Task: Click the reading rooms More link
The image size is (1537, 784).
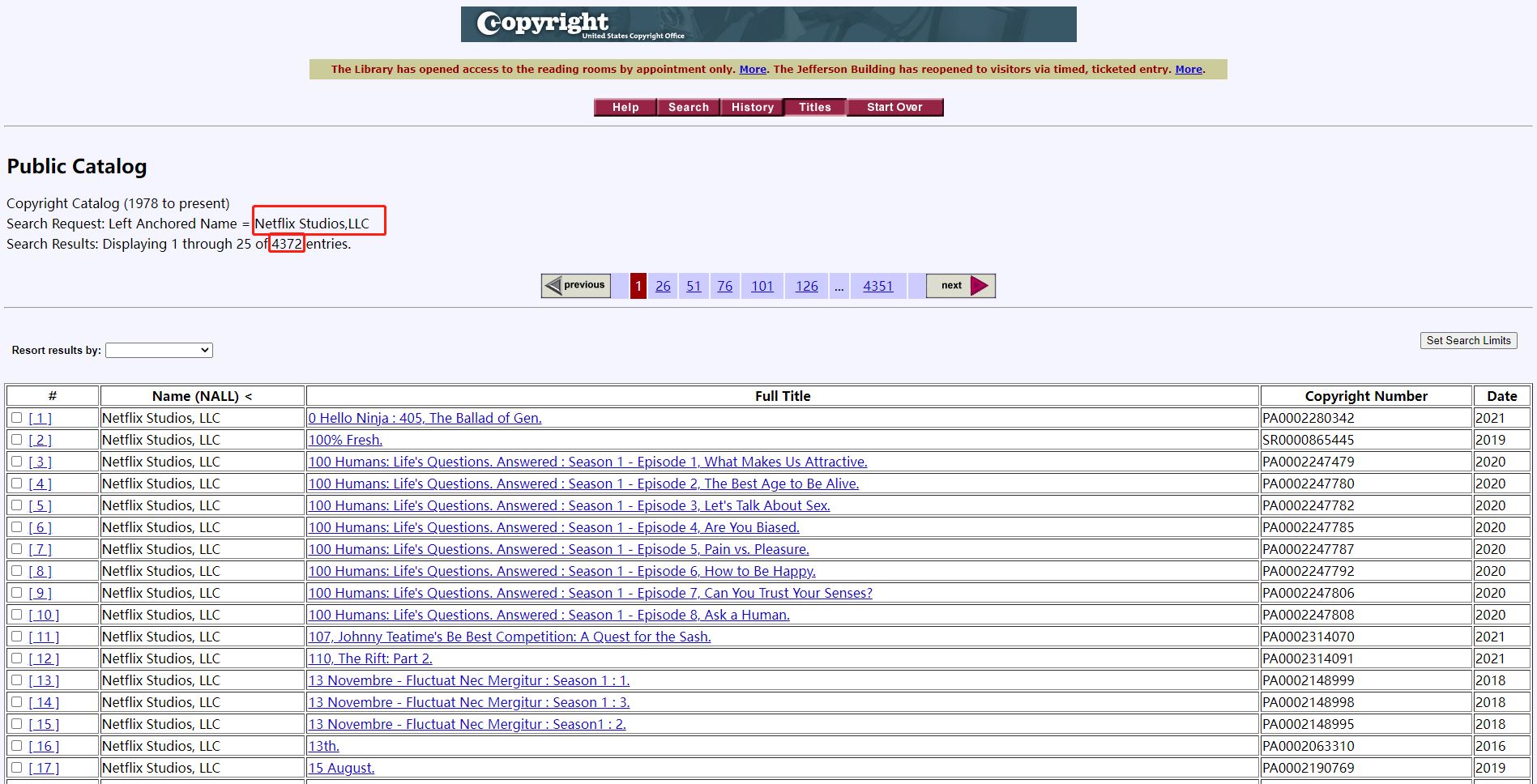Action: (x=753, y=70)
